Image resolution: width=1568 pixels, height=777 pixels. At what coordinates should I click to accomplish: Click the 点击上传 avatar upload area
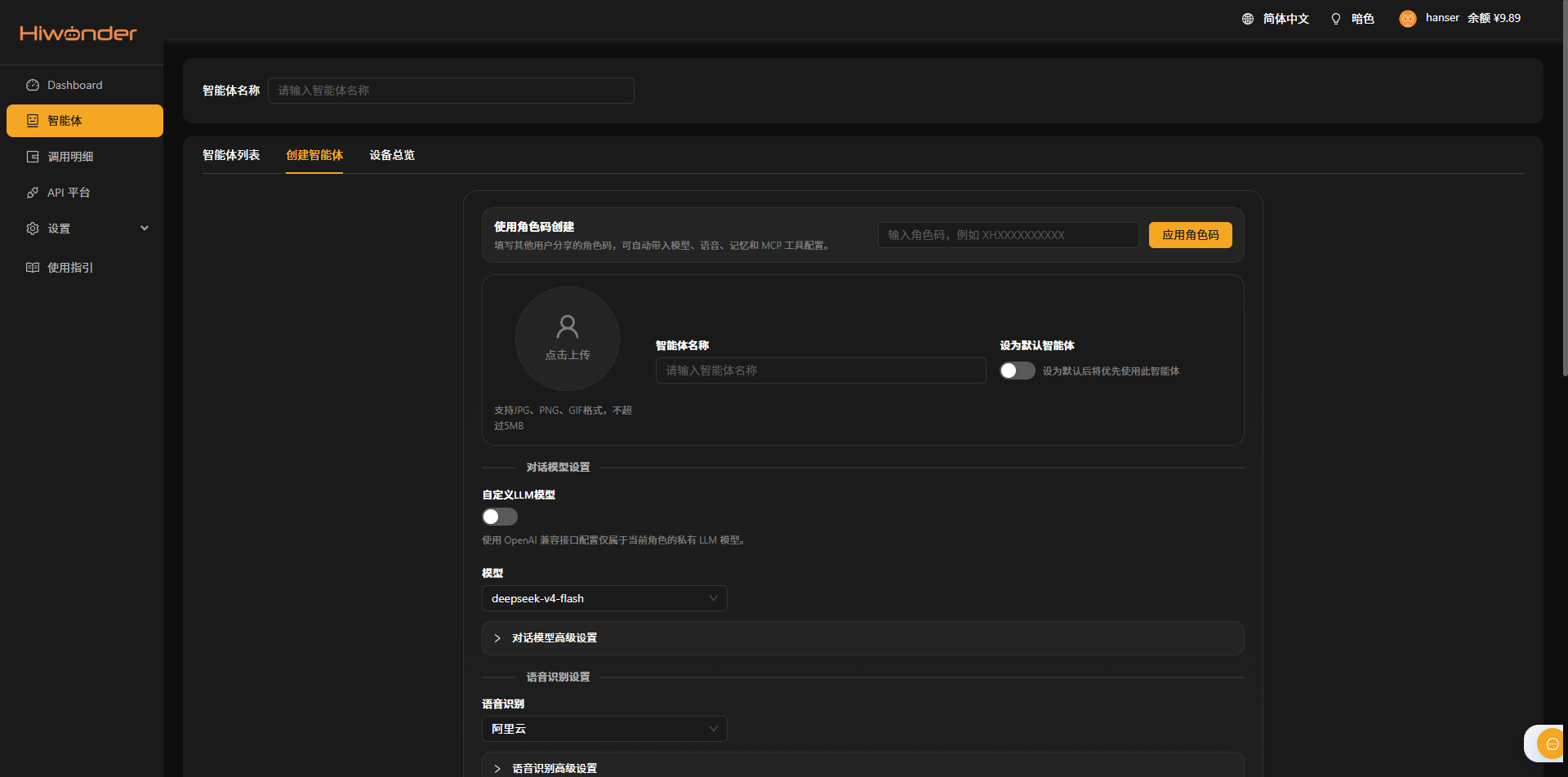coord(568,339)
